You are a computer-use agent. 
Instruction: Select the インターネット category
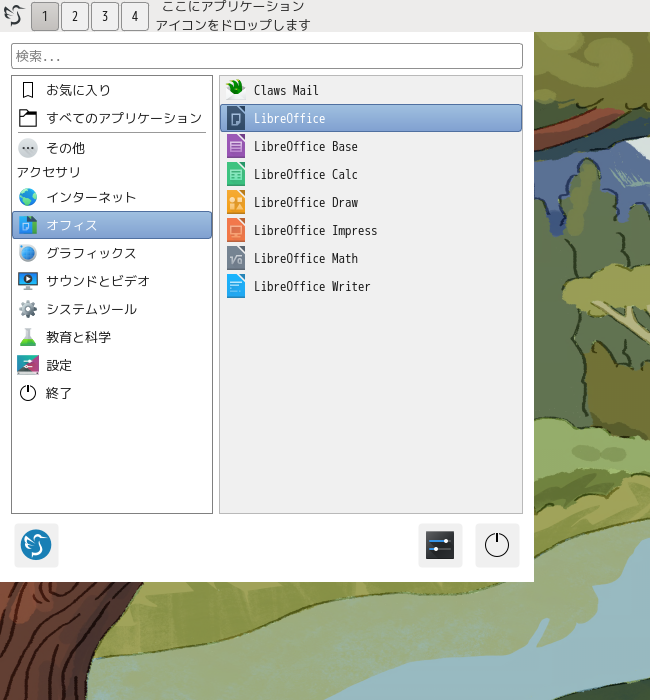[112, 197]
